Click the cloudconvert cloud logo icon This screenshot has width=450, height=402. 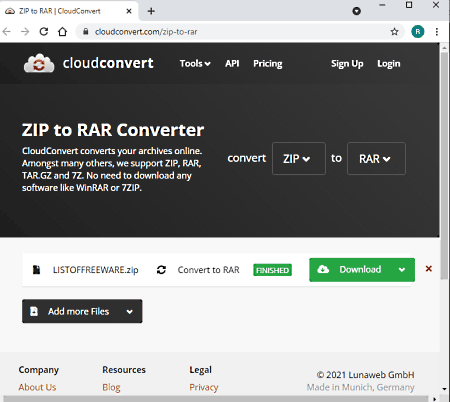pyautogui.click(x=39, y=63)
